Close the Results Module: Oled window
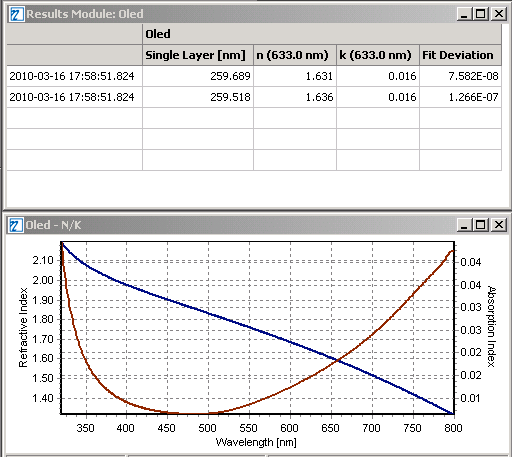The width and height of the screenshot is (512, 457). coord(499,14)
